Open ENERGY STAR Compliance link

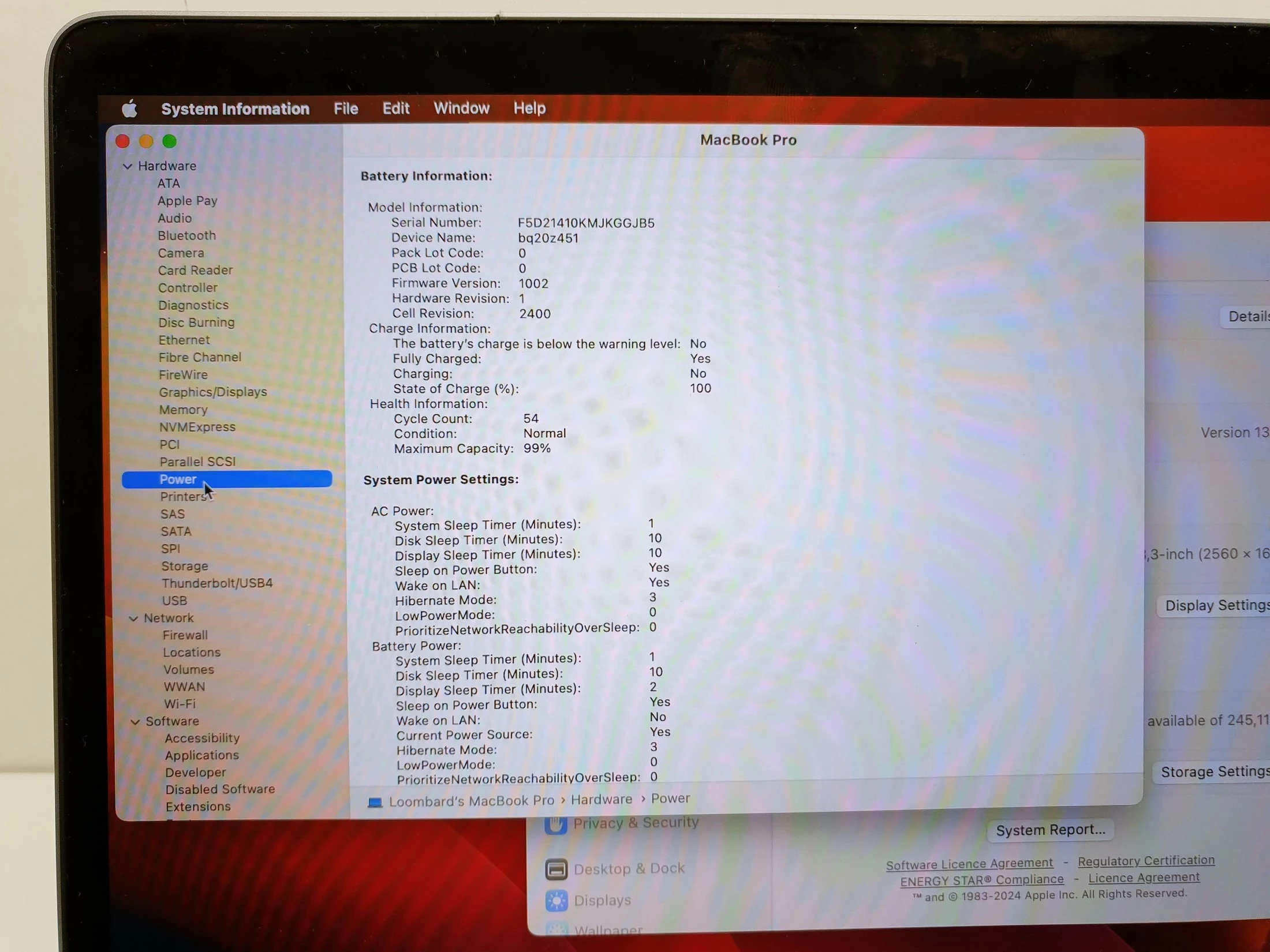tap(982, 880)
